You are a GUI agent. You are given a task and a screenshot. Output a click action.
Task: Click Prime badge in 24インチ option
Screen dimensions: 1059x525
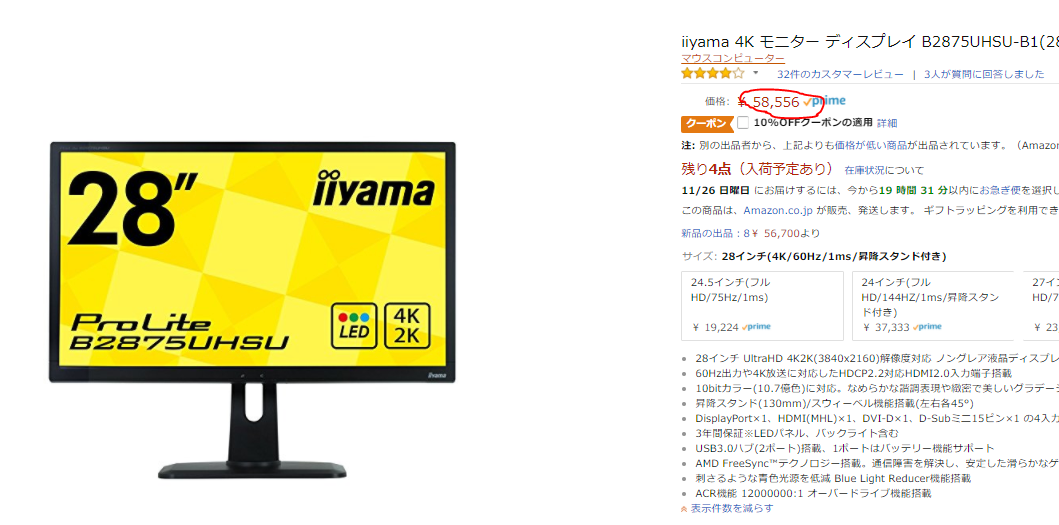[927, 327]
